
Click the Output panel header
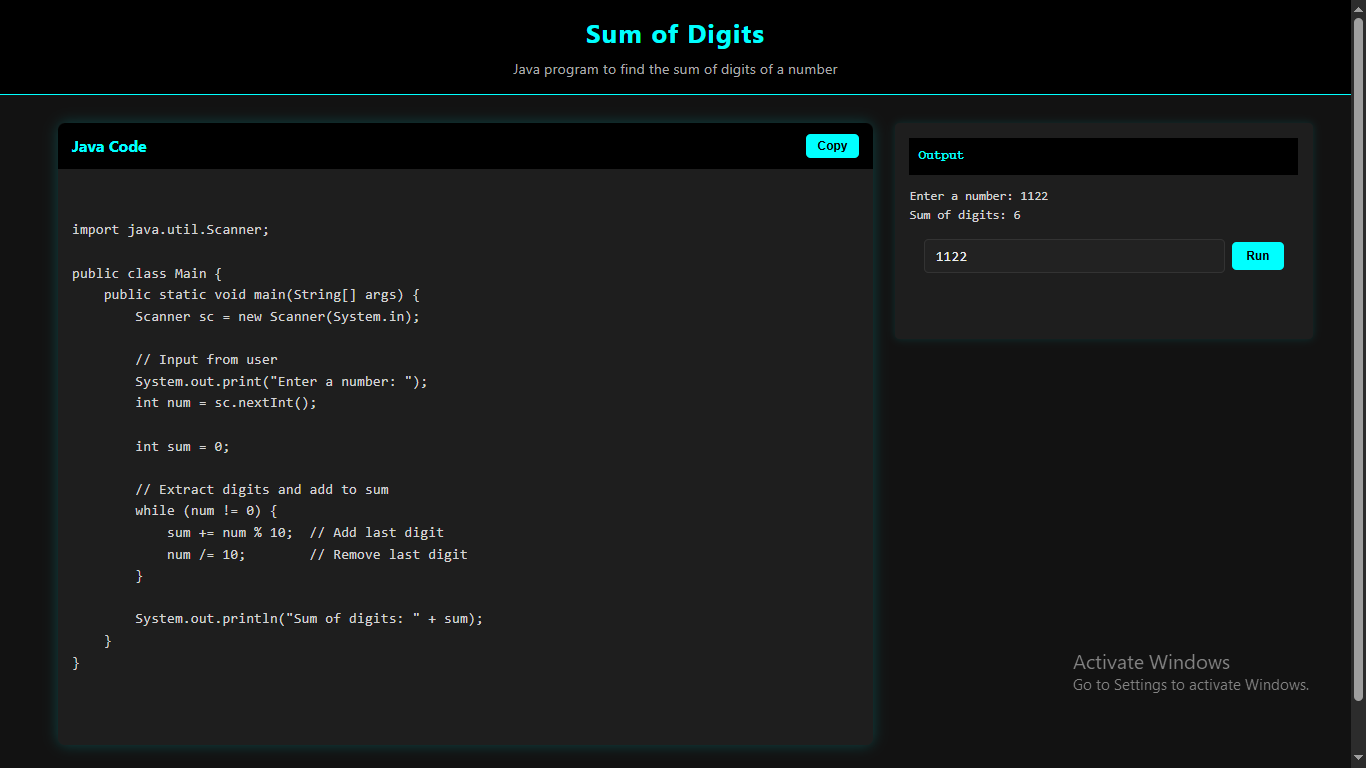point(940,155)
